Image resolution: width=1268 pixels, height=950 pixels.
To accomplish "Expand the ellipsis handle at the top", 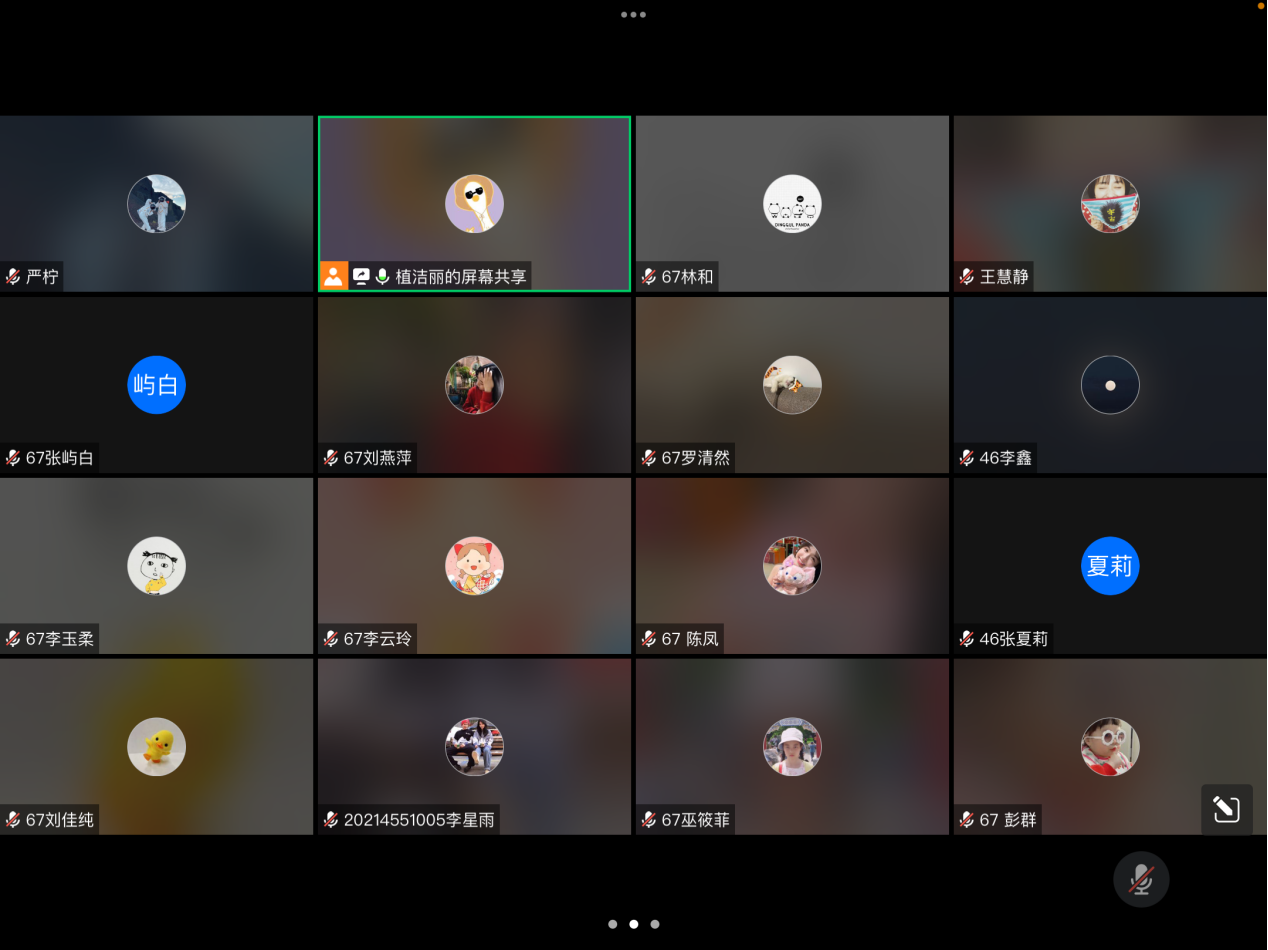I will (x=633, y=14).
